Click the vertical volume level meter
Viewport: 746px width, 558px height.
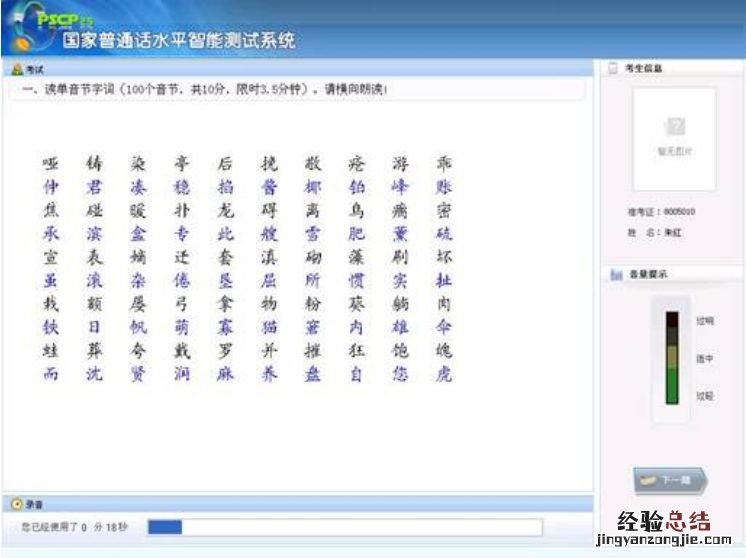point(672,358)
